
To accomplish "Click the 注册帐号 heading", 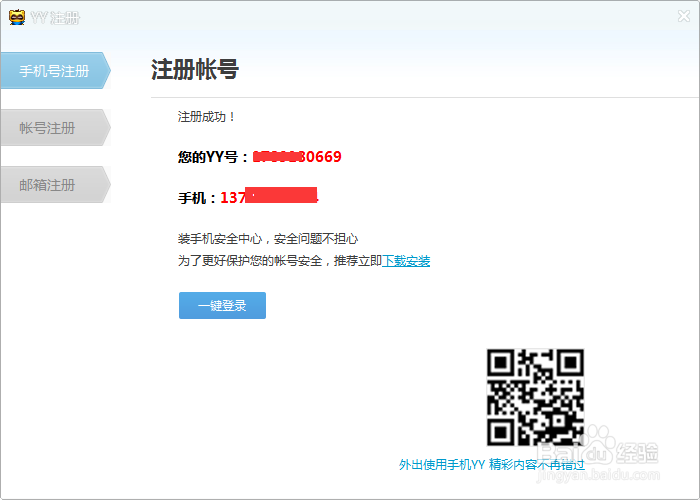I will 195,69.
